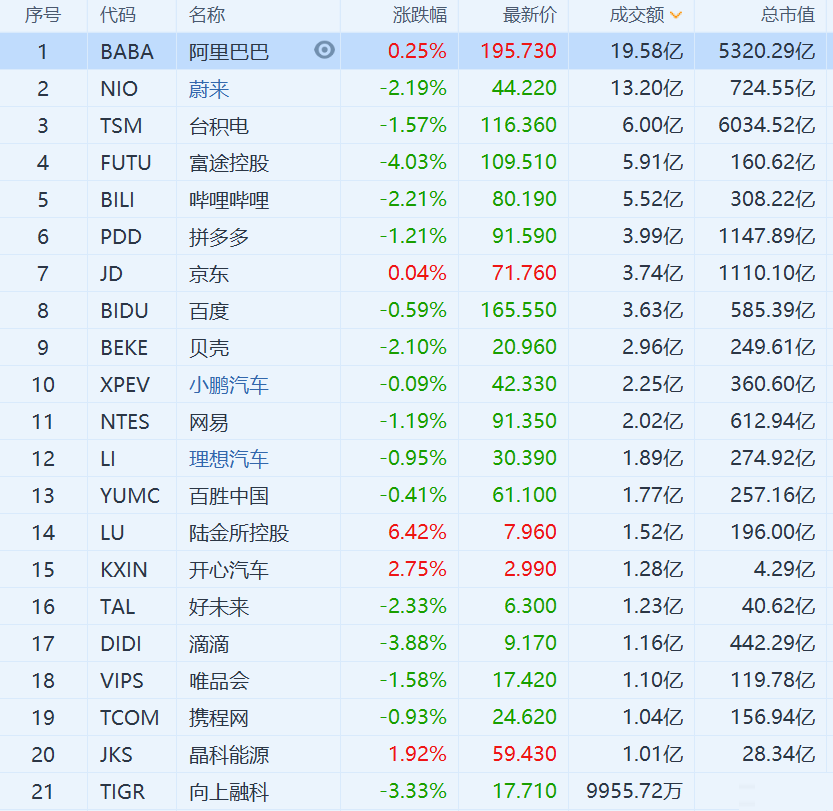
Task: Click the eye icon in 阿里巴巴 row
Action: (324, 50)
